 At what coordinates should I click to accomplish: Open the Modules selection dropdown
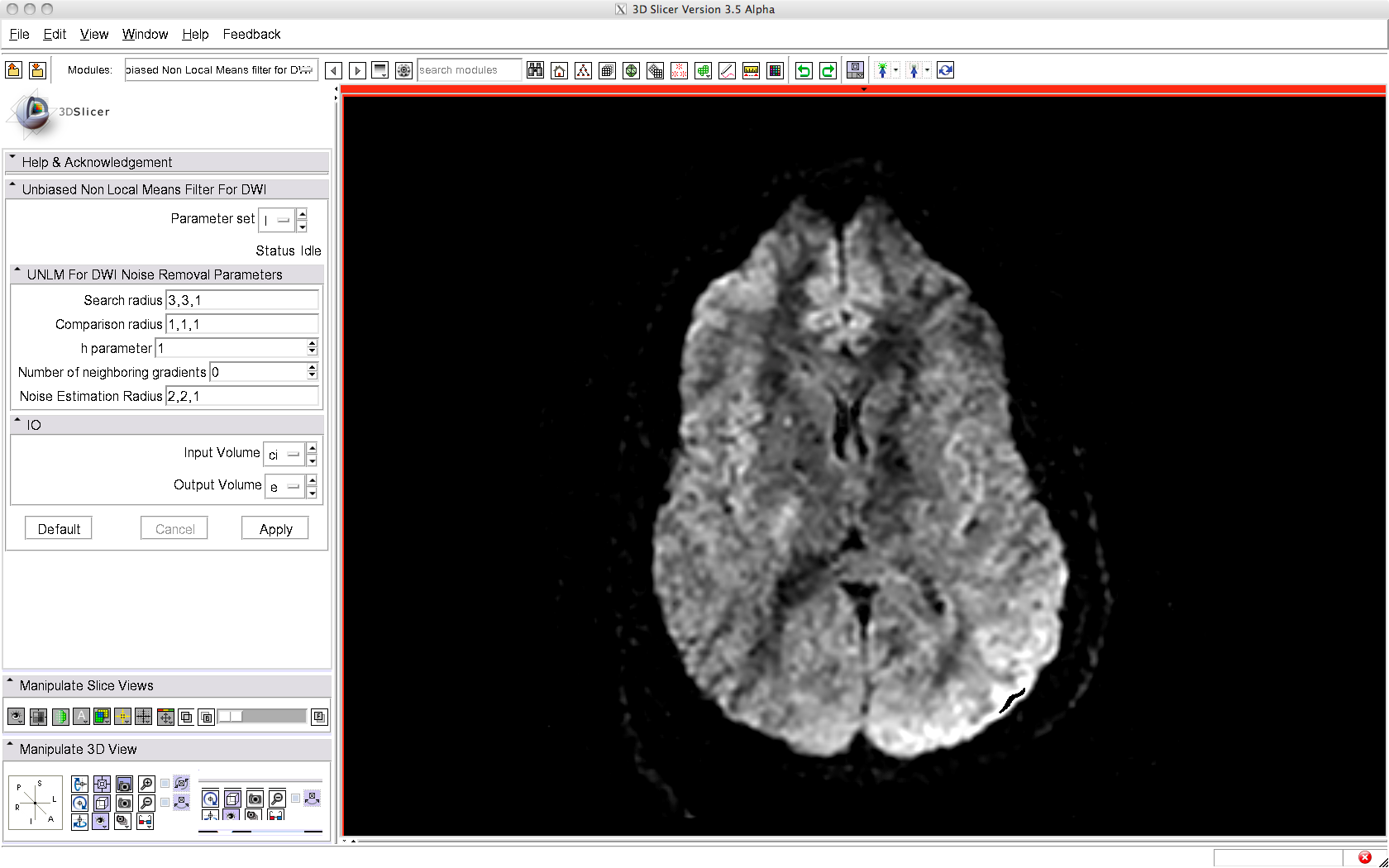tap(221, 70)
